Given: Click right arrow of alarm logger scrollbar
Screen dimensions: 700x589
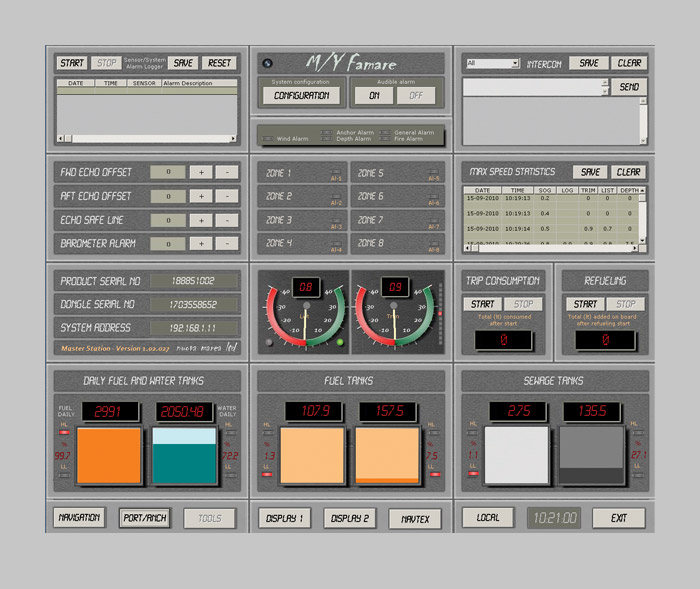Looking at the screenshot, I should tap(233, 138).
